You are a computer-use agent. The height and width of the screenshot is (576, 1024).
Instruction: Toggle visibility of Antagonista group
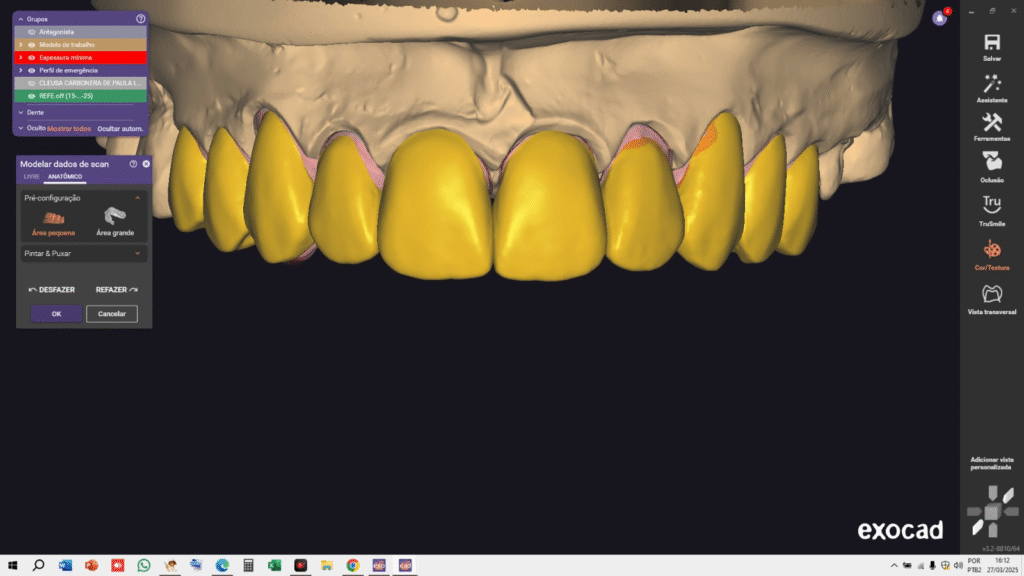(32, 32)
